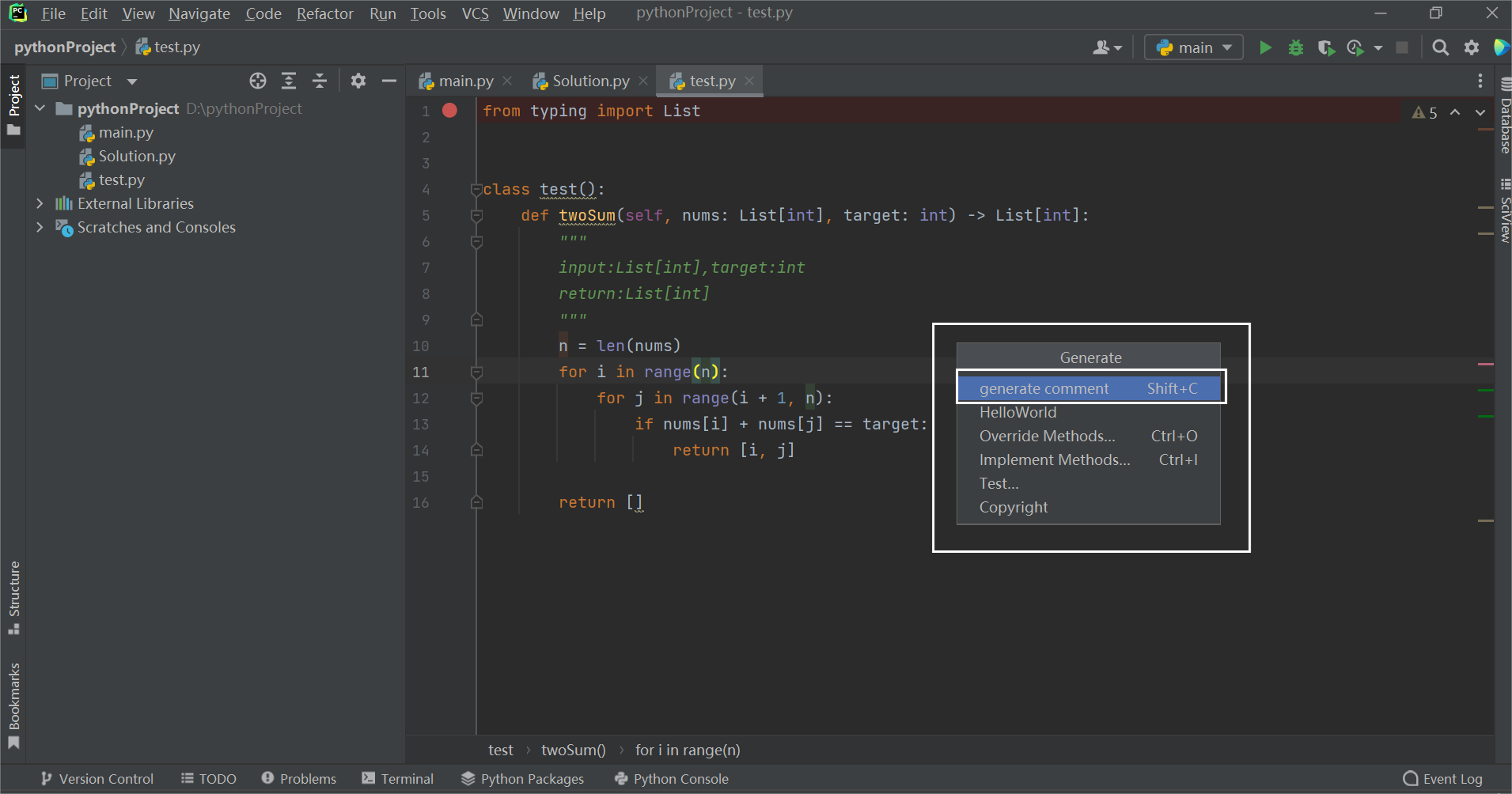
Task: Open IDE settings gear in top toolbar
Action: coord(1472,47)
